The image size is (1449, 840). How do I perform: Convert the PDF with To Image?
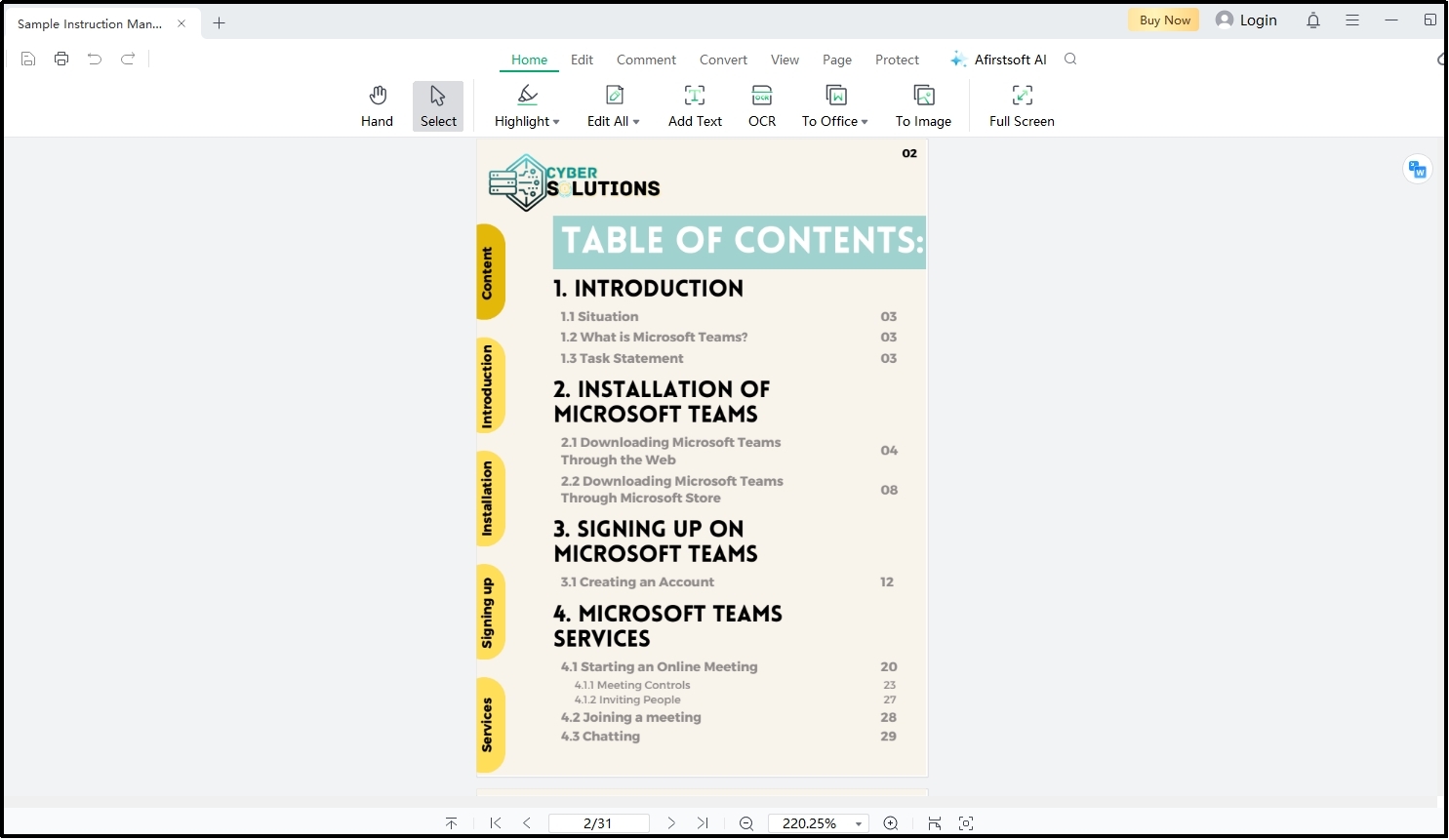[923, 106]
